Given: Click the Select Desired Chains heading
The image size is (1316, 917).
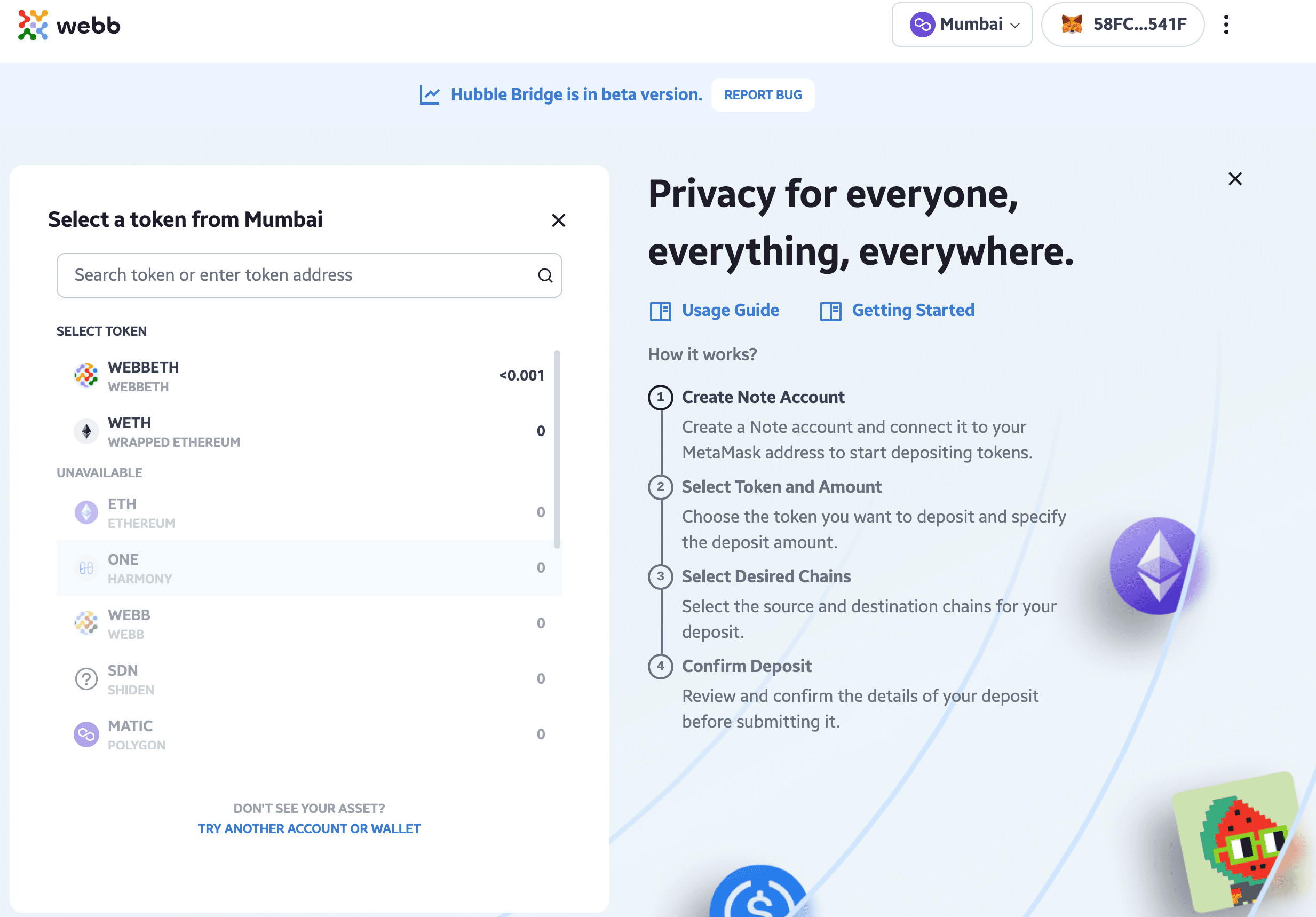Looking at the screenshot, I should coord(766,576).
